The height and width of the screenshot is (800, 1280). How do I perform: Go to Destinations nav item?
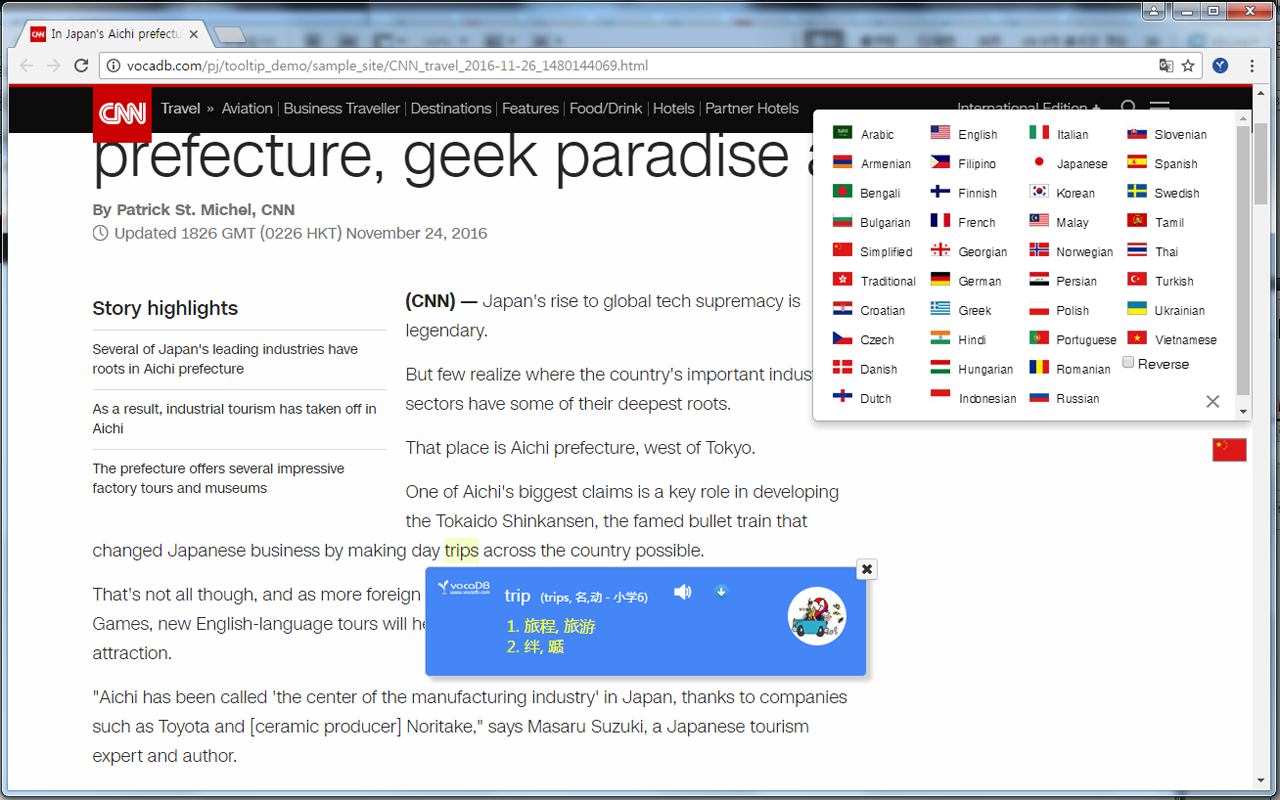coord(451,108)
